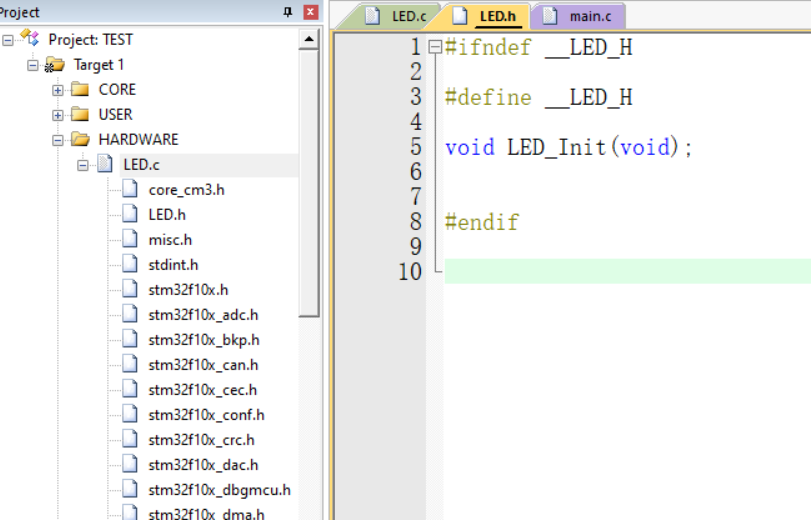Click the LED.c source file icon in tree
The image size is (811, 520).
[105, 164]
